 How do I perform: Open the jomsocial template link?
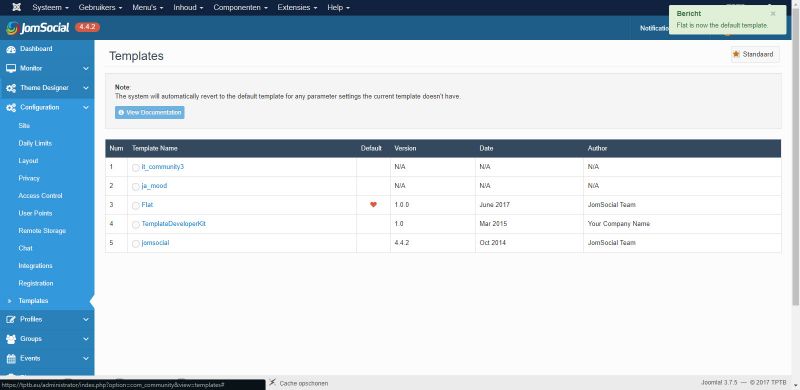point(155,243)
